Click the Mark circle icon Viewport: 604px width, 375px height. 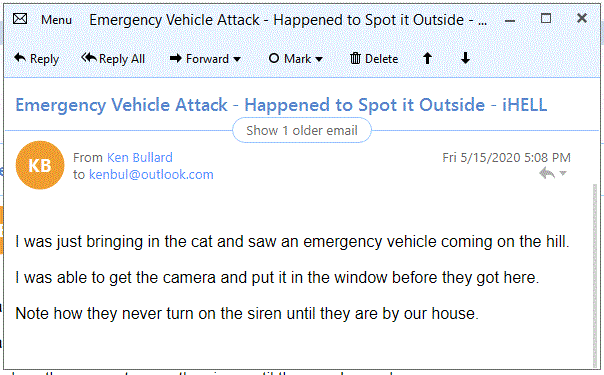(273, 59)
